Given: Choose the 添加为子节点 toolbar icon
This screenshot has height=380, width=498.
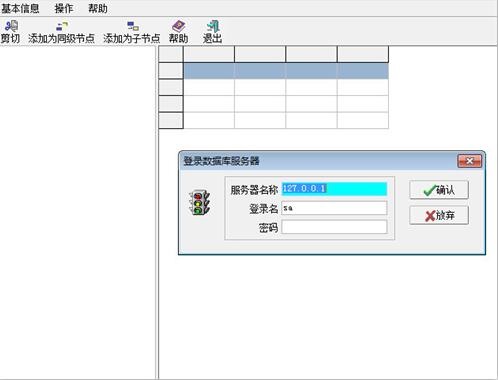Looking at the screenshot, I should click(x=133, y=26).
